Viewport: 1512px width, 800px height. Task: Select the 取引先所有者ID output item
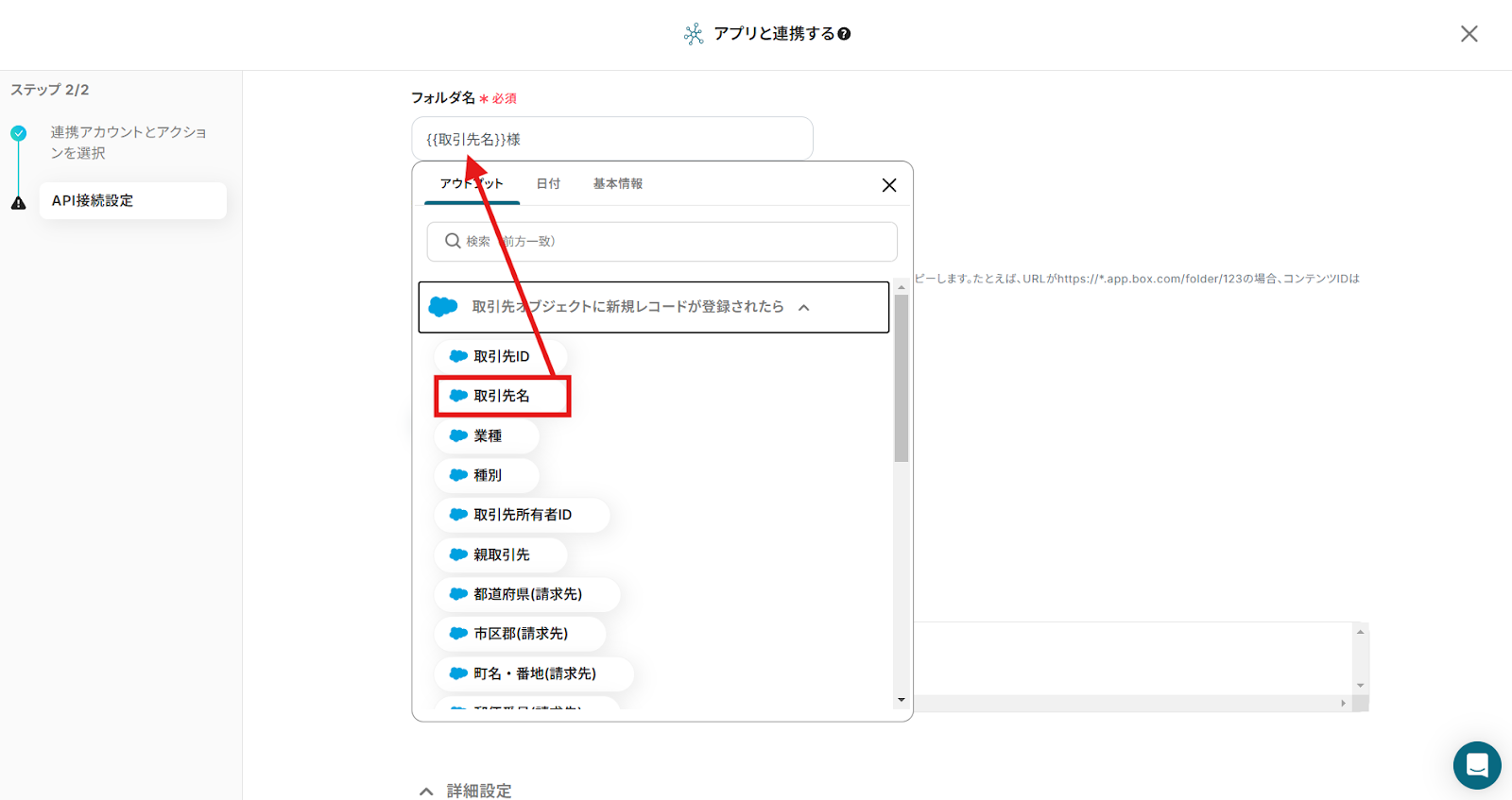522,515
